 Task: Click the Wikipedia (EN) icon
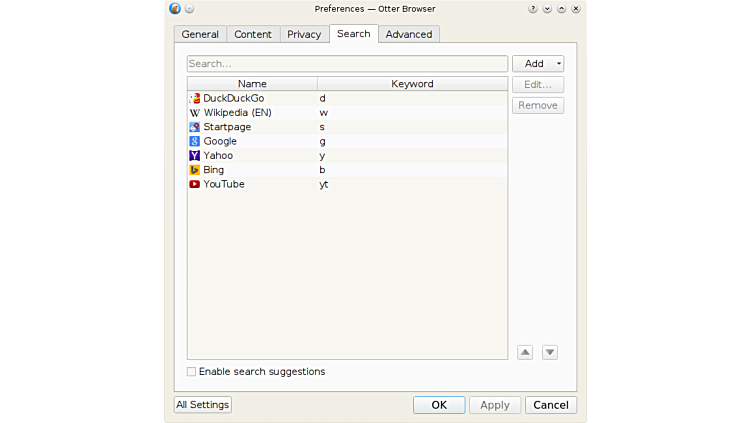coord(195,113)
